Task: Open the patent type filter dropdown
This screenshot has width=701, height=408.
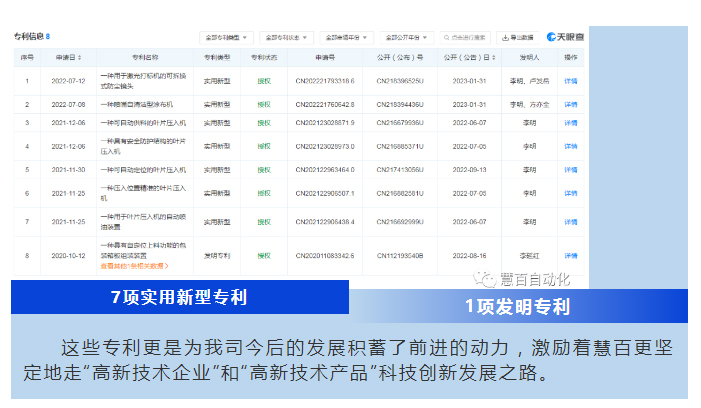Action: 225,37
